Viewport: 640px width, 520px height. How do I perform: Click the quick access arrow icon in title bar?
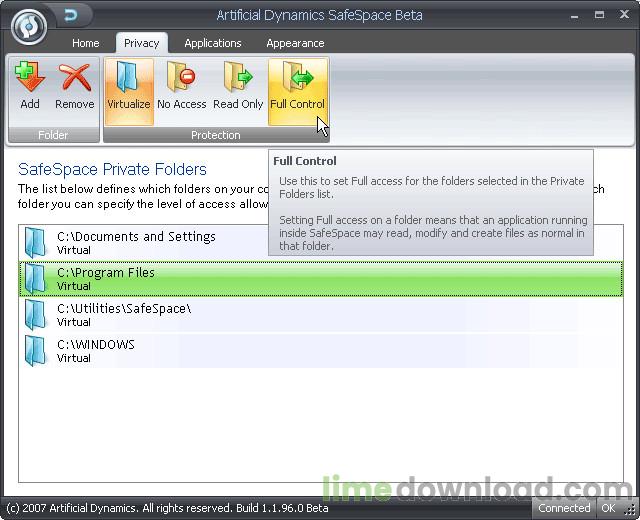[71, 15]
